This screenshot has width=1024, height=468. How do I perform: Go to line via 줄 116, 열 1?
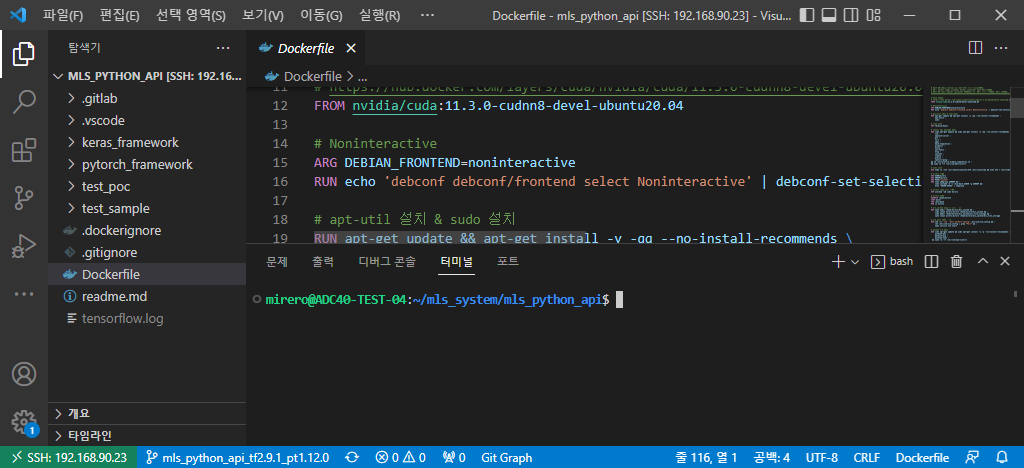(706, 458)
